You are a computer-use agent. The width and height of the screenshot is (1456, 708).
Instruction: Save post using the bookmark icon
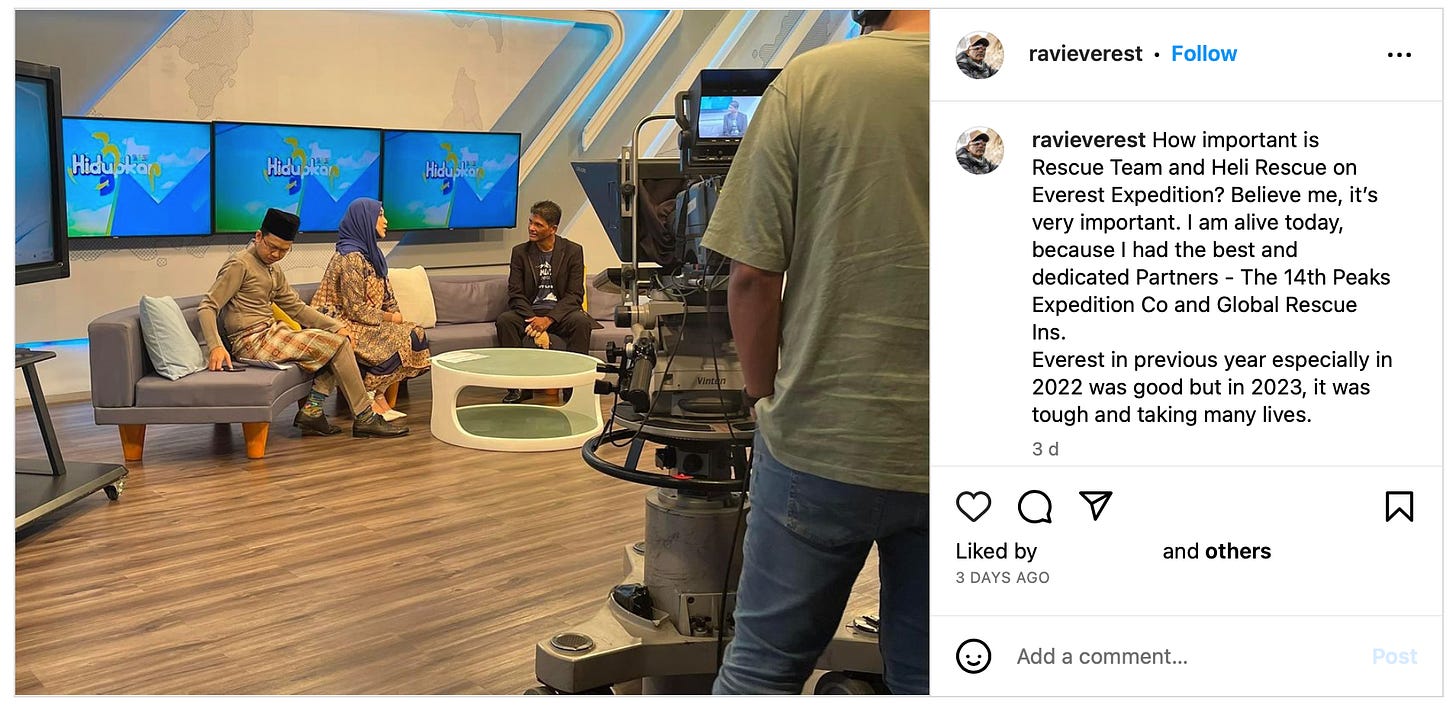coord(1399,507)
